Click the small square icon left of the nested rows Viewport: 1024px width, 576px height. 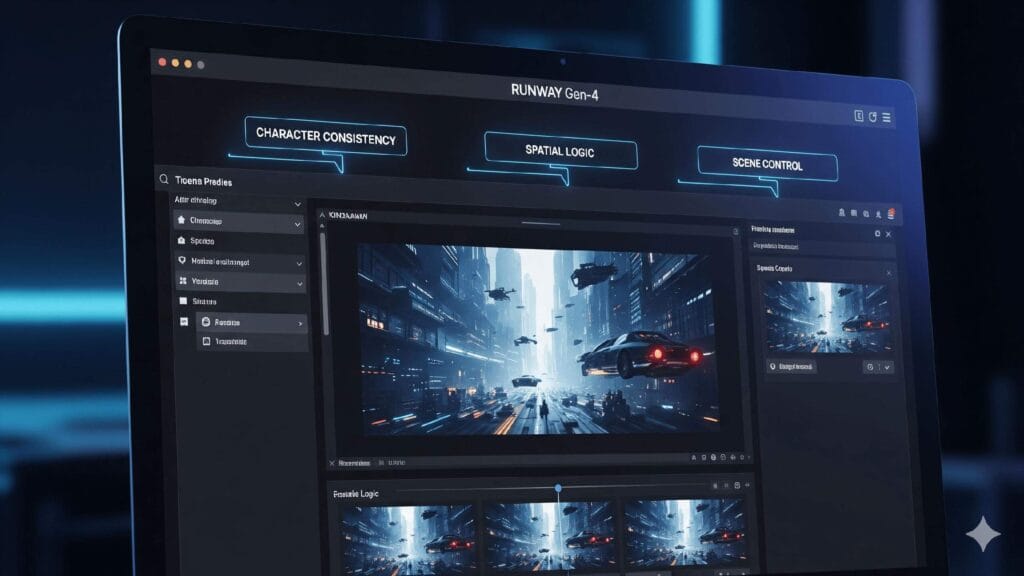pyautogui.click(x=184, y=322)
